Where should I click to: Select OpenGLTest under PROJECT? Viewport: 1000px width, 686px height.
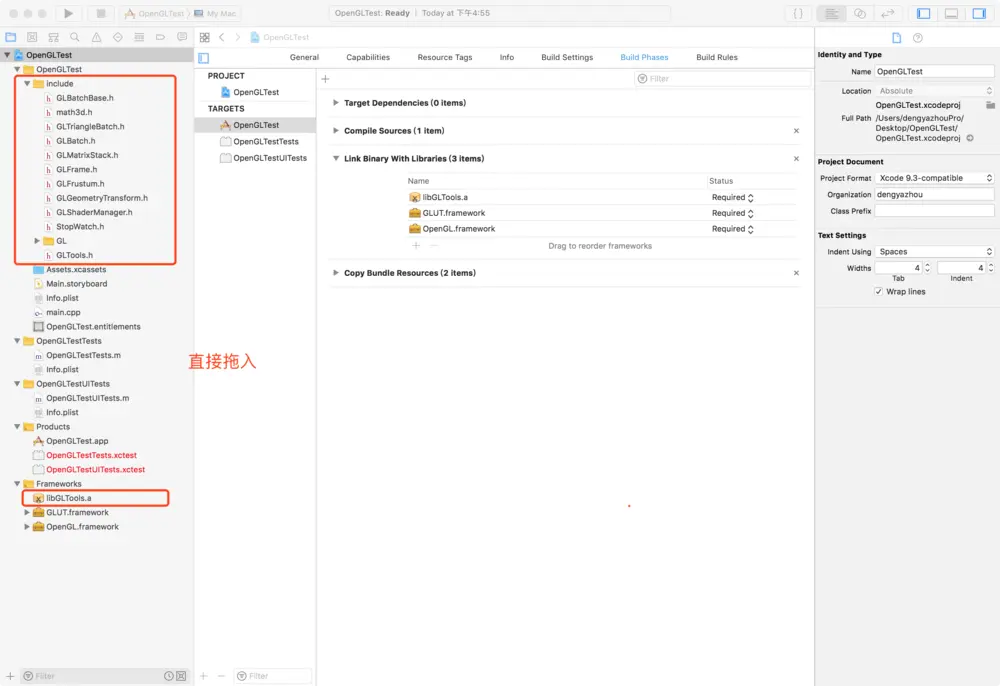[x=255, y=92]
